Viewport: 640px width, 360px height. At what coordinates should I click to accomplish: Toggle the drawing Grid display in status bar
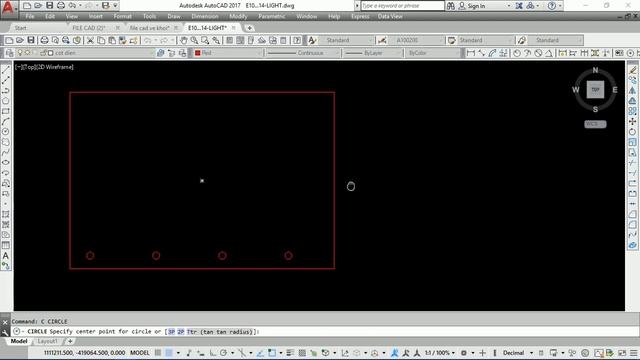pyautogui.click(x=158, y=353)
